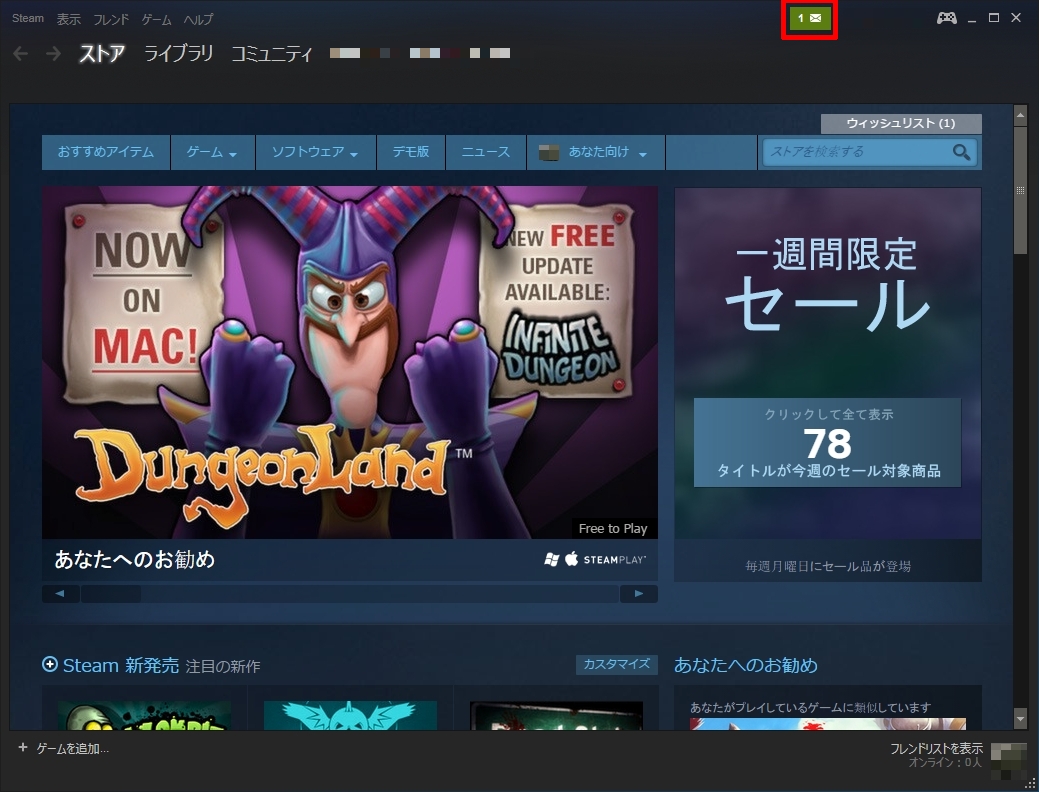Maximize the Steam window
Image resolution: width=1039 pixels, height=792 pixels.
(x=994, y=18)
